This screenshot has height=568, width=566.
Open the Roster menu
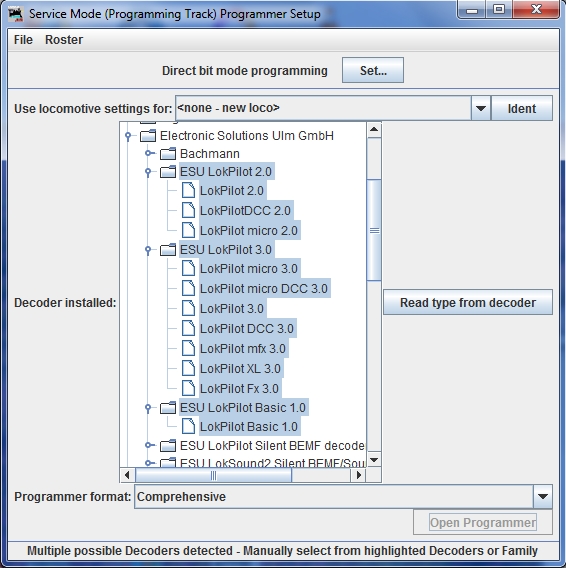tap(64, 39)
